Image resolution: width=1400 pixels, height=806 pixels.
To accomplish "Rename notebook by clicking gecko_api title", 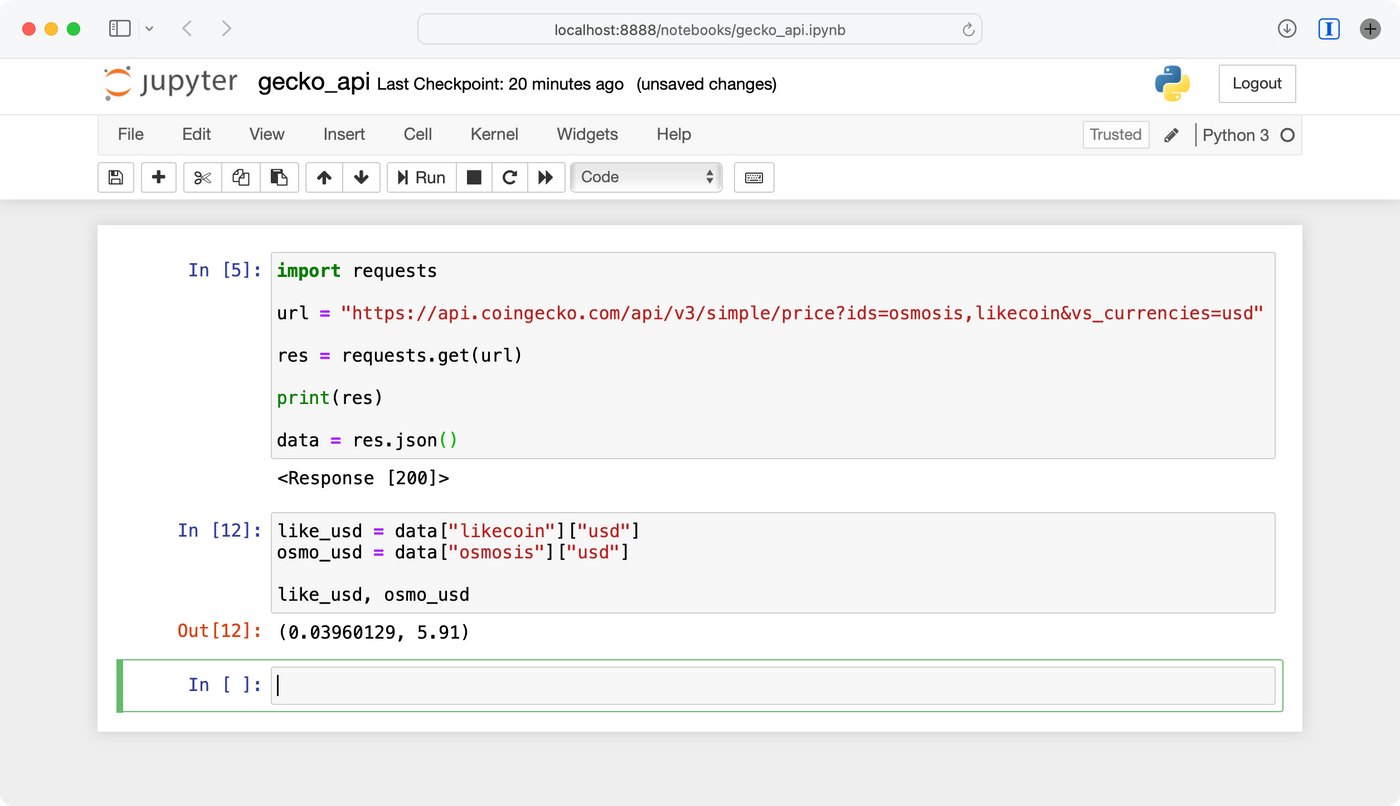I will tap(314, 83).
